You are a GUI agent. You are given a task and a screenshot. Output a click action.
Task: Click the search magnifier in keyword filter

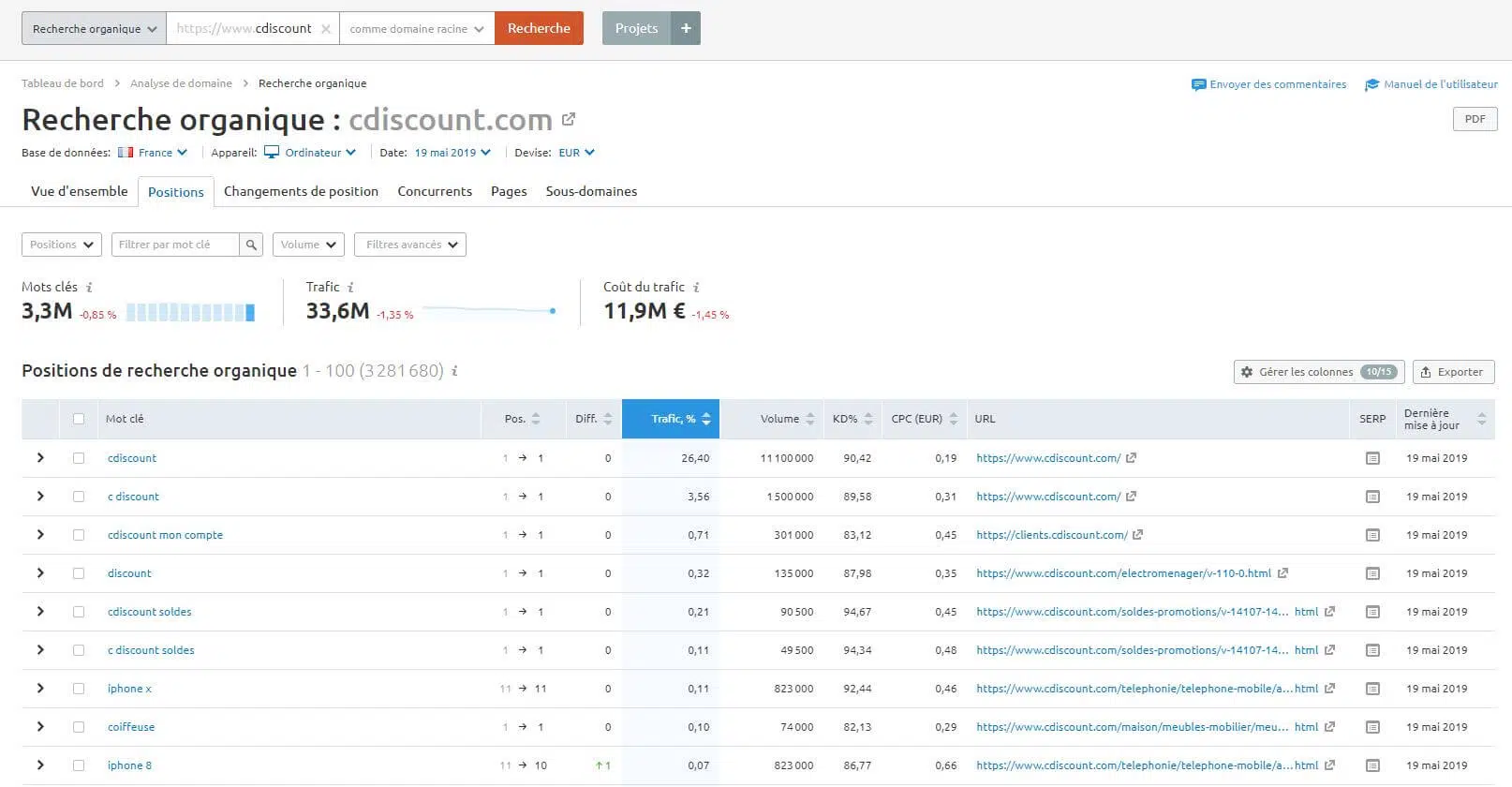click(x=251, y=245)
